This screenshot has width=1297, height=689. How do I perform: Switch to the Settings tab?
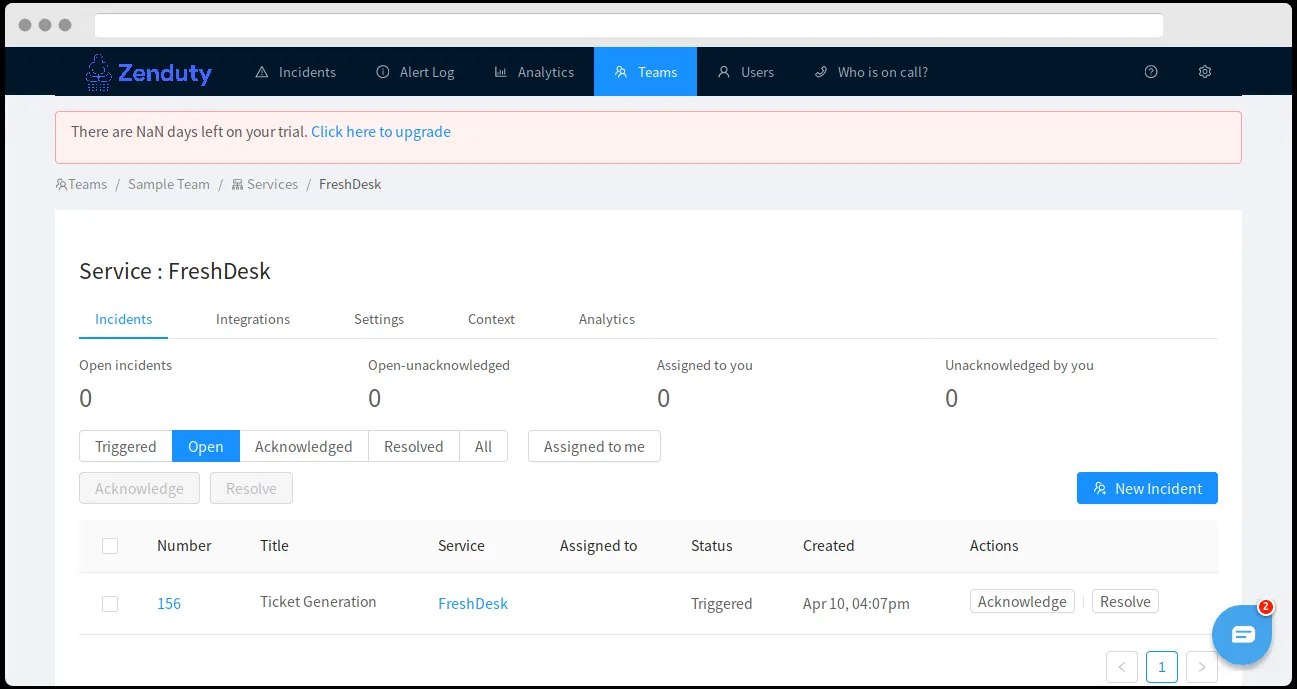tap(379, 319)
